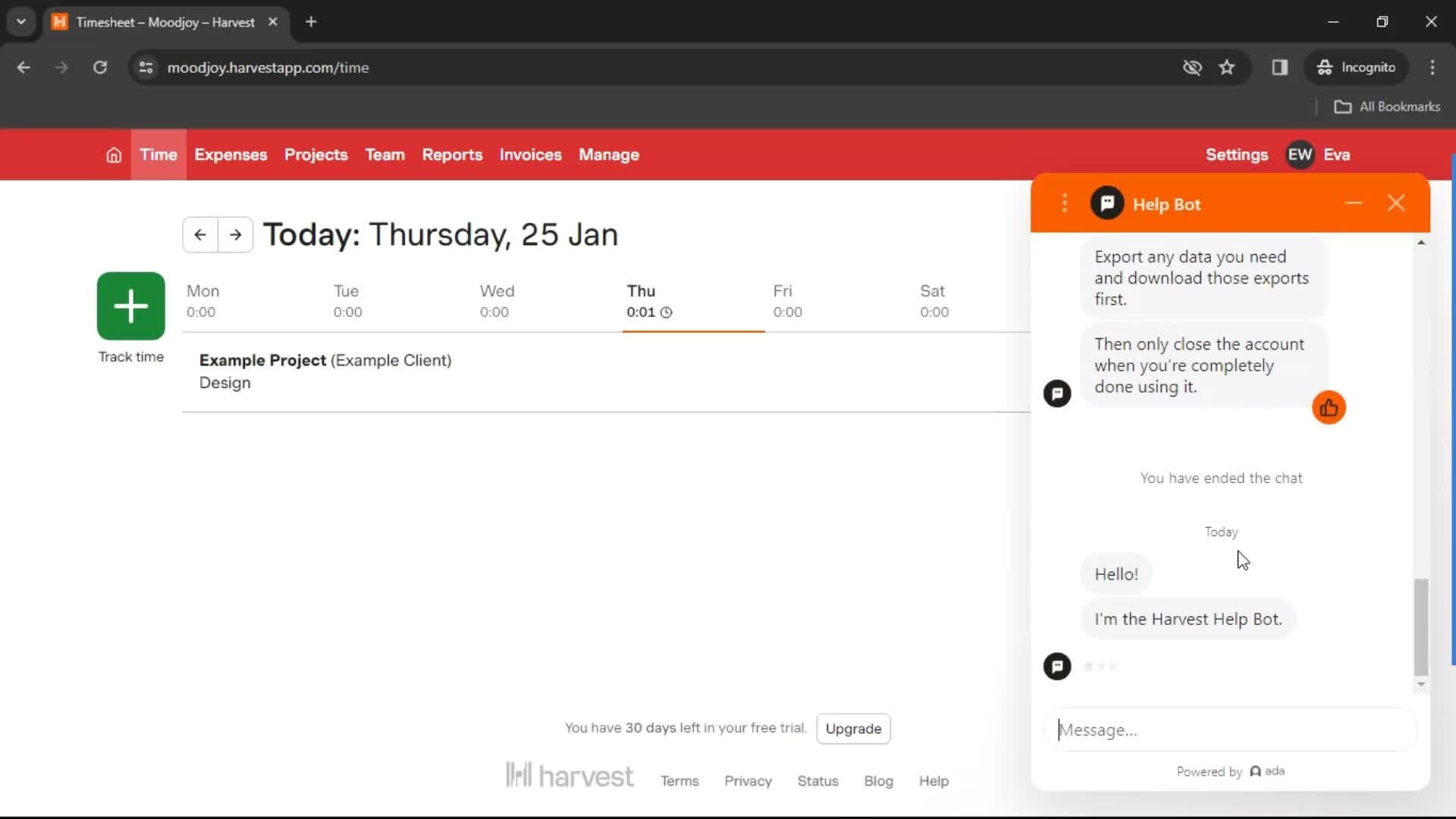The image size is (1456, 819).
Task: Open the Manage section
Action: (609, 155)
